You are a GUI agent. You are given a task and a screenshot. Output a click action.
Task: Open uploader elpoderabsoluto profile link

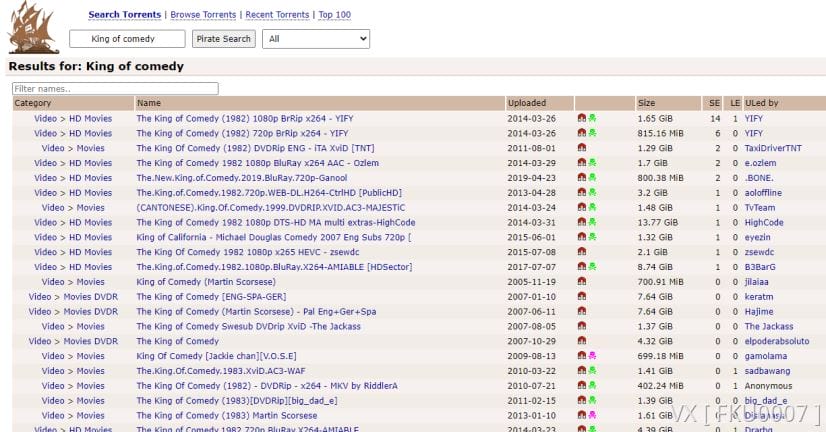777,341
